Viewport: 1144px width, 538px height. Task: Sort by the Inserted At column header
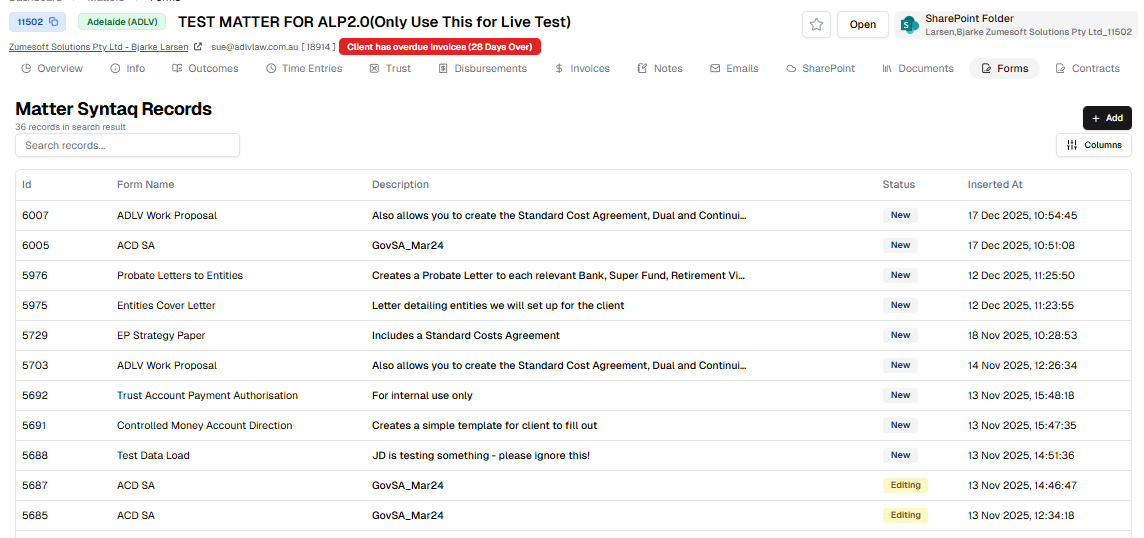coord(994,185)
